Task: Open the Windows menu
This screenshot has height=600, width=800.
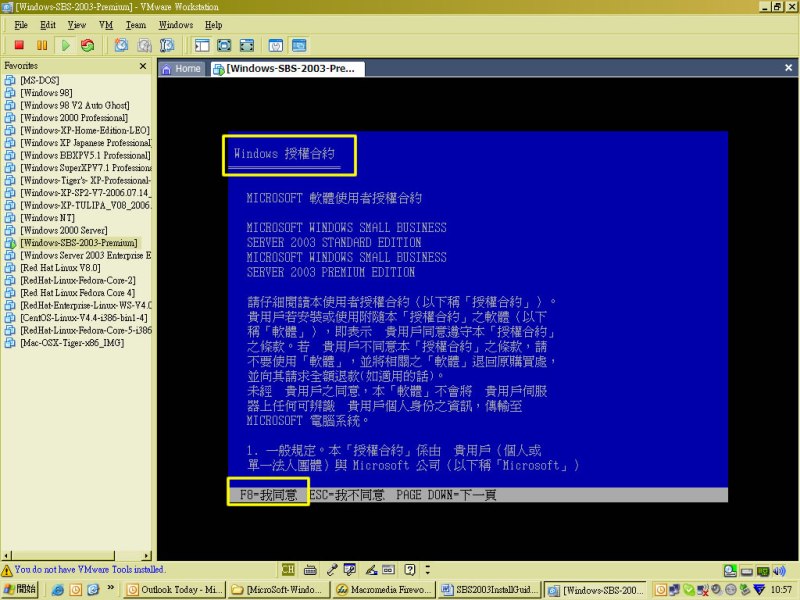Action: click(x=176, y=25)
